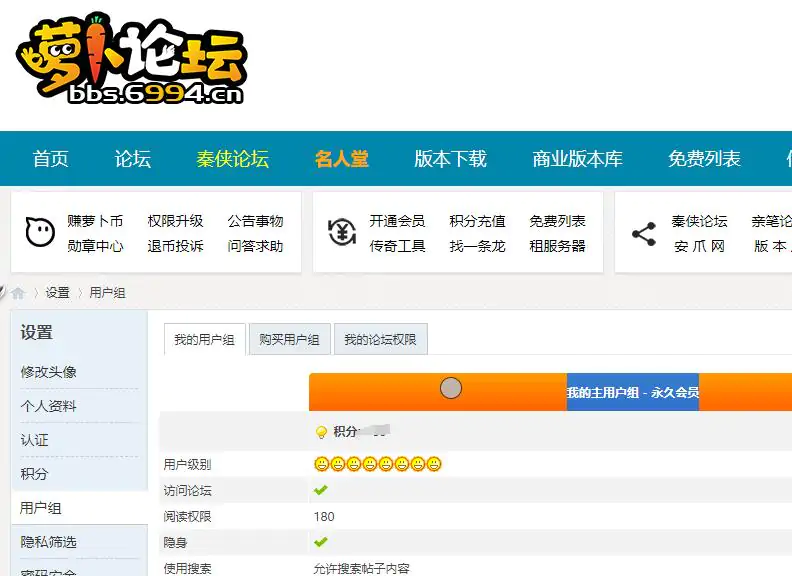
Task: Open the 问答求助 link
Action: coord(255,246)
